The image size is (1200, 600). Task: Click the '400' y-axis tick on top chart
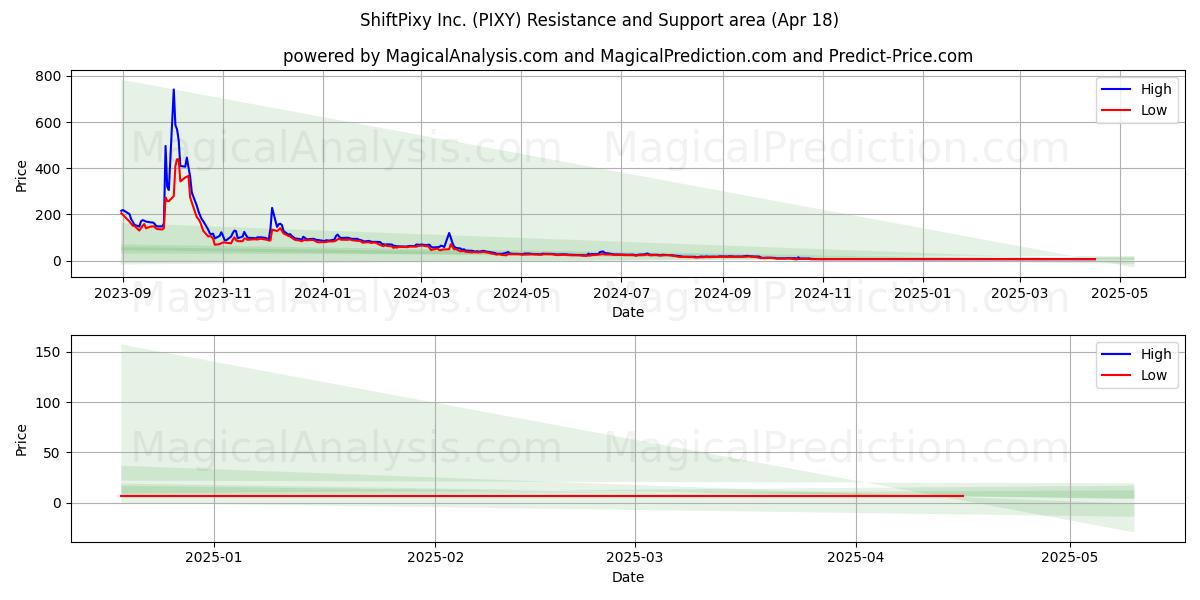pyautogui.click(x=50, y=168)
